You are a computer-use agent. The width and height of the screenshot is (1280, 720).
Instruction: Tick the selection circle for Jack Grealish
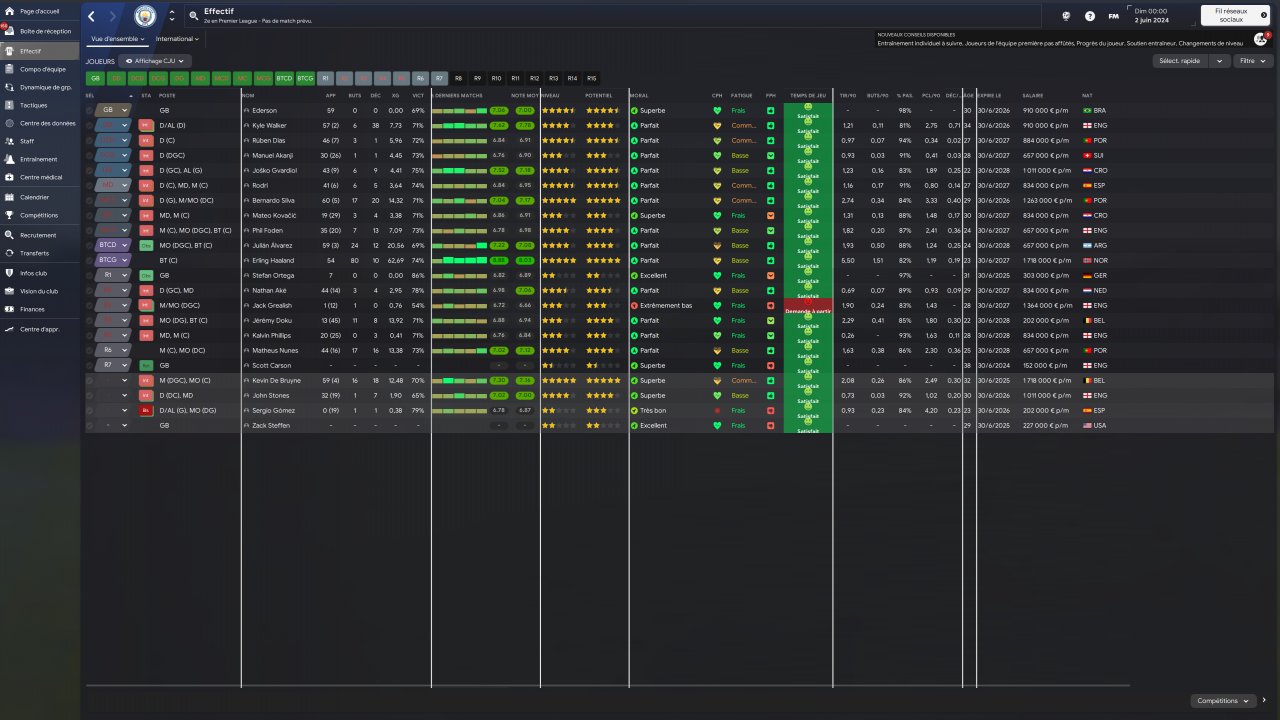[89, 305]
